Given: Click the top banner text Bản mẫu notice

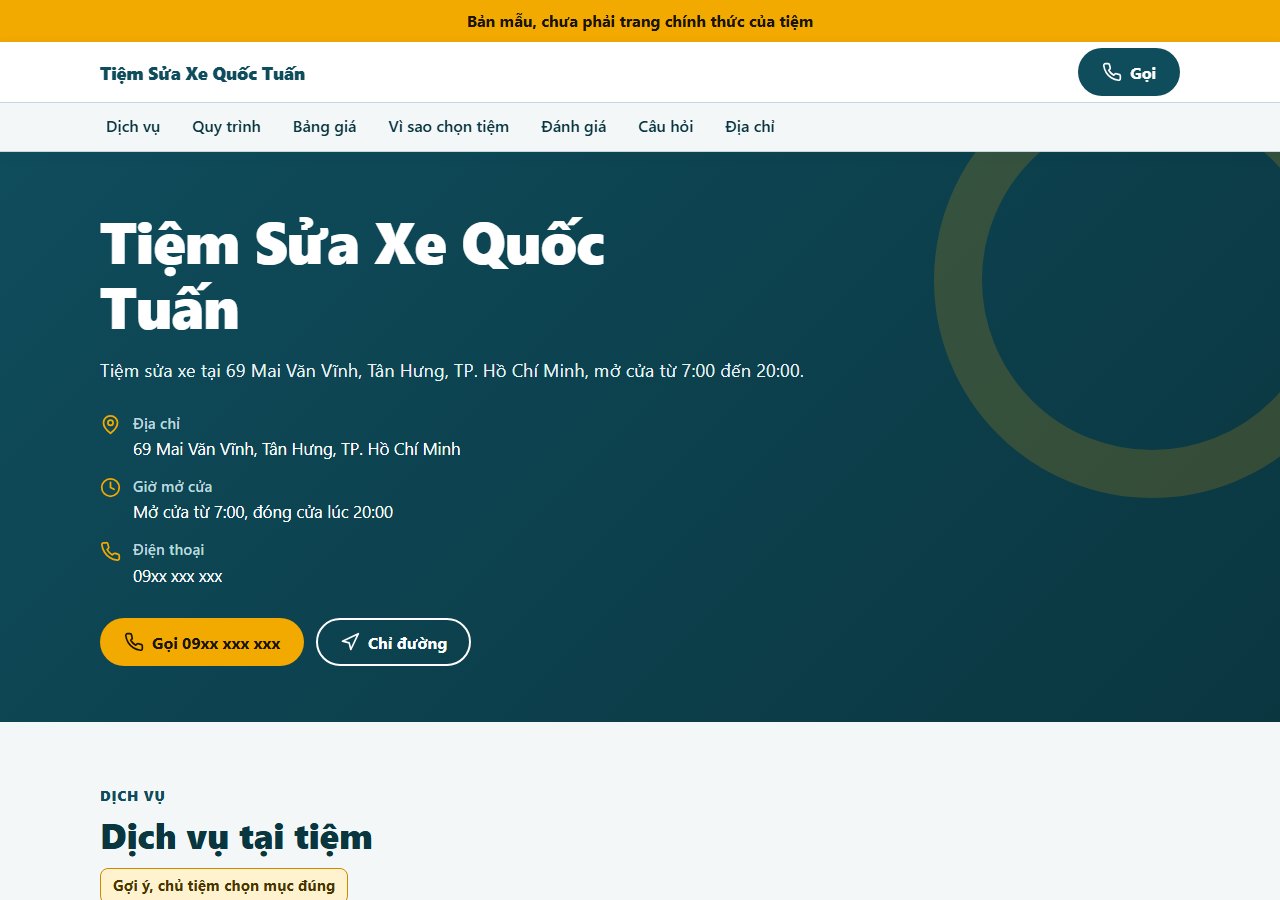Looking at the screenshot, I should click(x=640, y=21).
